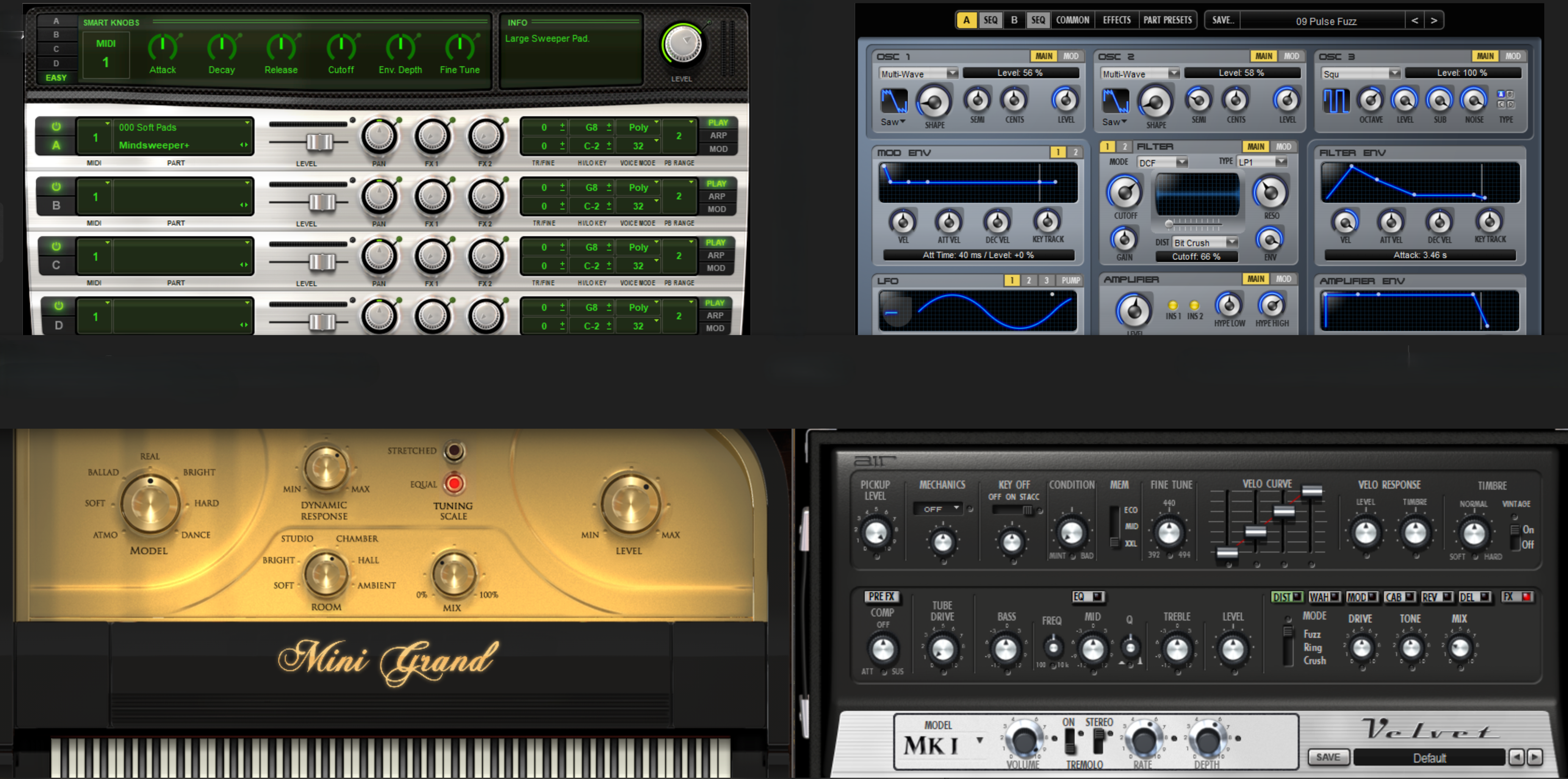Screen dimensions: 1568x779
Task: Open Velvet MECHANICS OFF dropdown
Action: click(938, 509)
